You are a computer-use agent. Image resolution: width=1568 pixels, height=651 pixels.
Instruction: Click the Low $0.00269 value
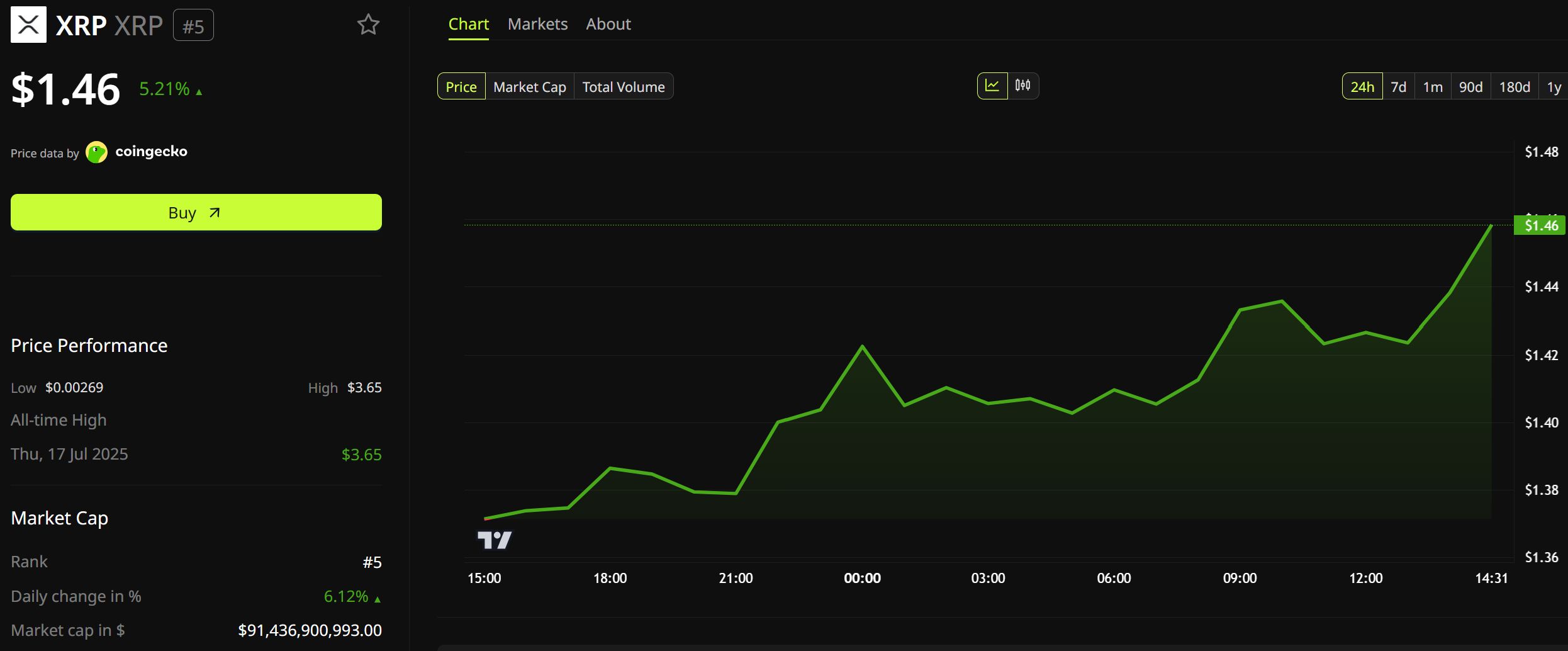pyautogui.click(x=74, y=387)
